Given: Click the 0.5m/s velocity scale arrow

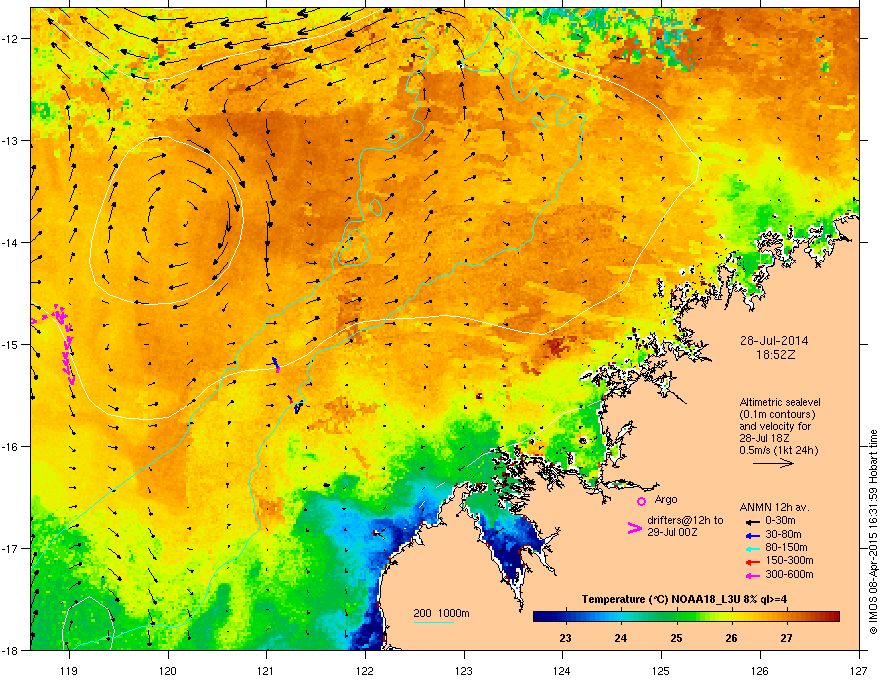Looking at the screenshot, I should 773,463.
